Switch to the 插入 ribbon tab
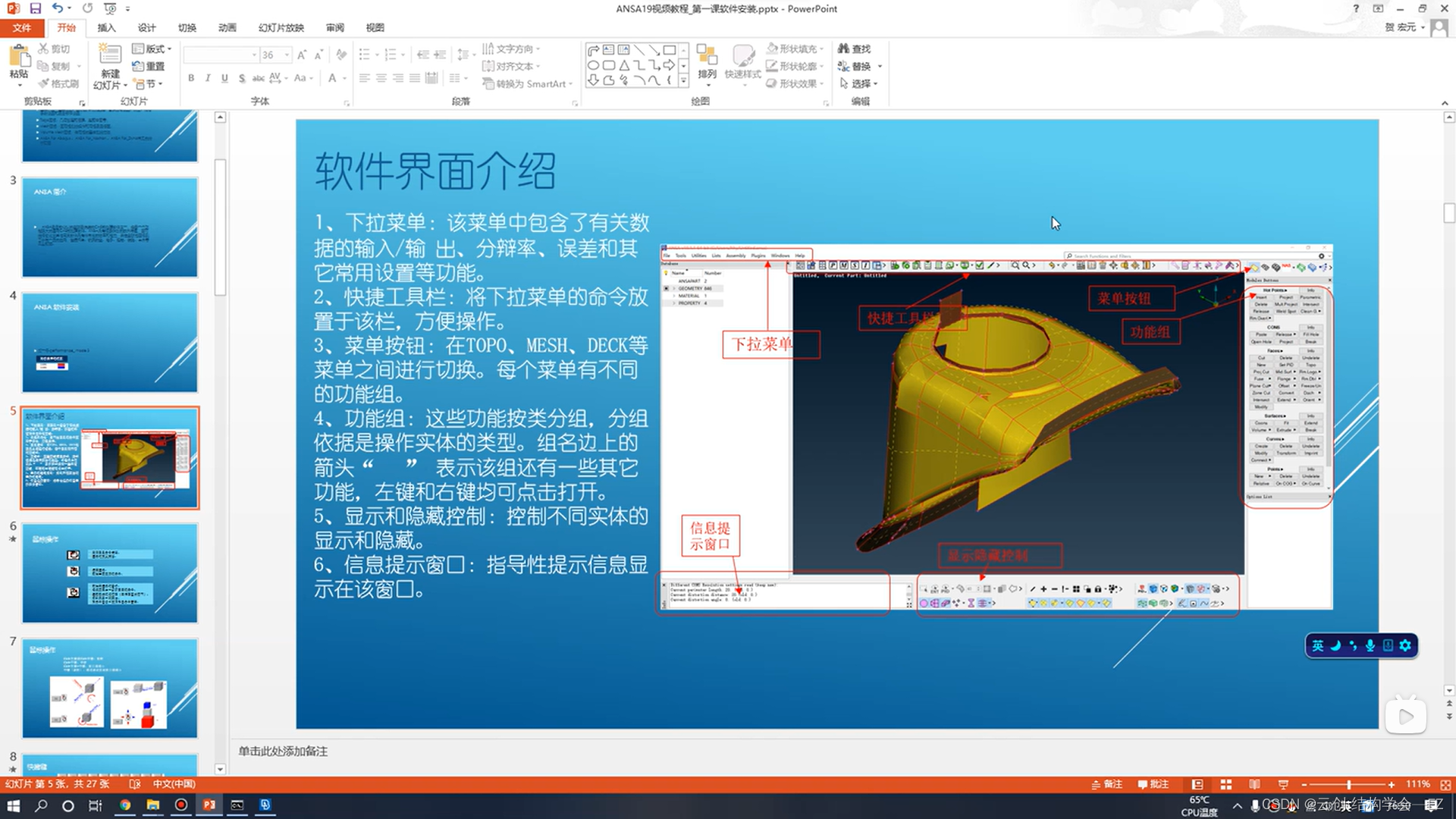The width and height of the screenshot is (1456, 819). pos(106,27)
